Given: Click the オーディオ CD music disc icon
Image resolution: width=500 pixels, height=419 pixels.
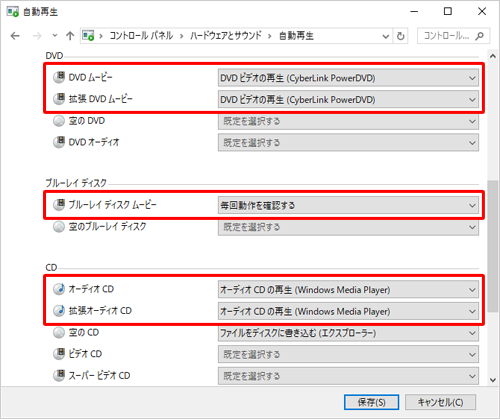Looking at the screenshot, I should [59, 289].
